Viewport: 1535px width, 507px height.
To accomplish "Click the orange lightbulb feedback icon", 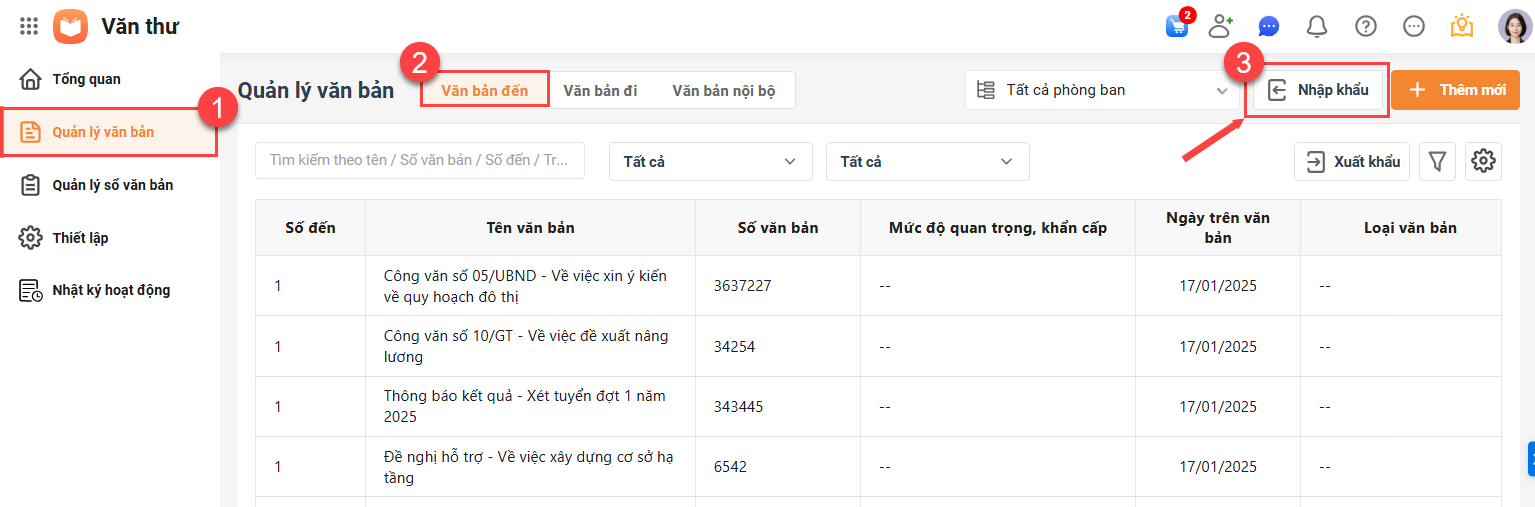I will coord(1462,27).
